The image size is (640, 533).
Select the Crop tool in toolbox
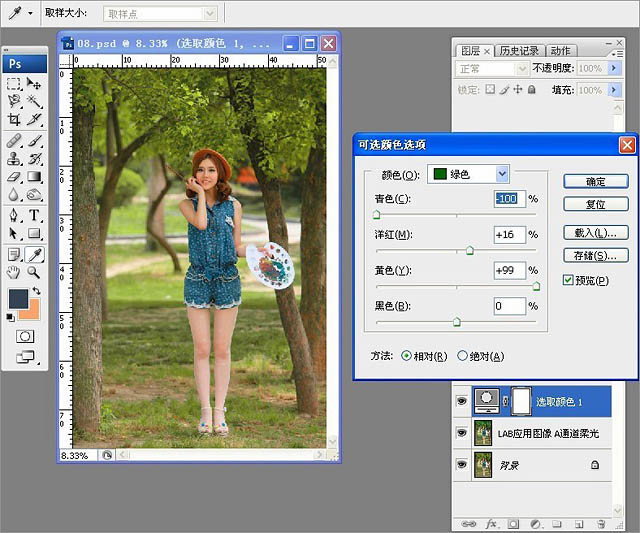click(14, 119)
